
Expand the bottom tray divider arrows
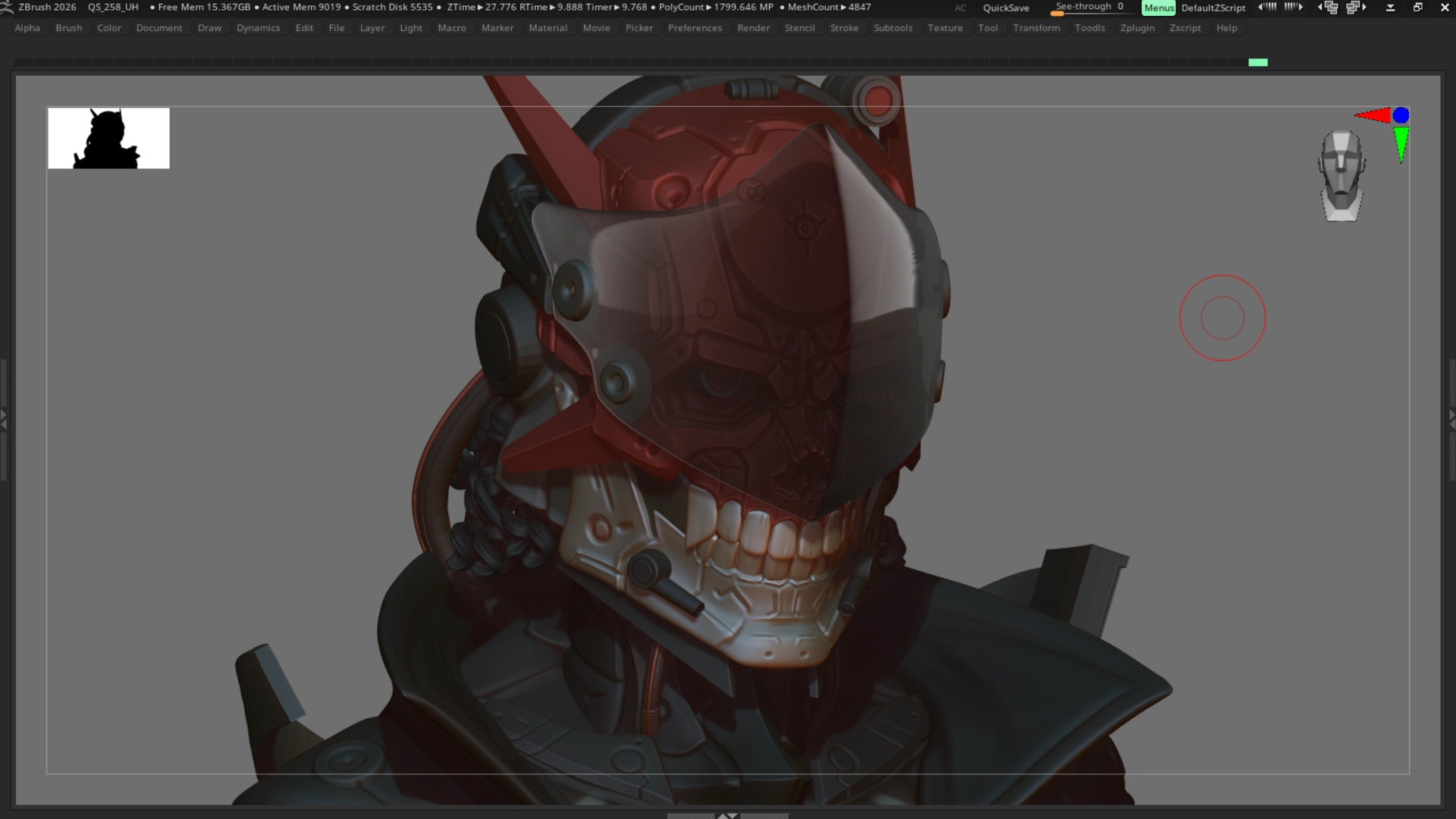[727, 816]
